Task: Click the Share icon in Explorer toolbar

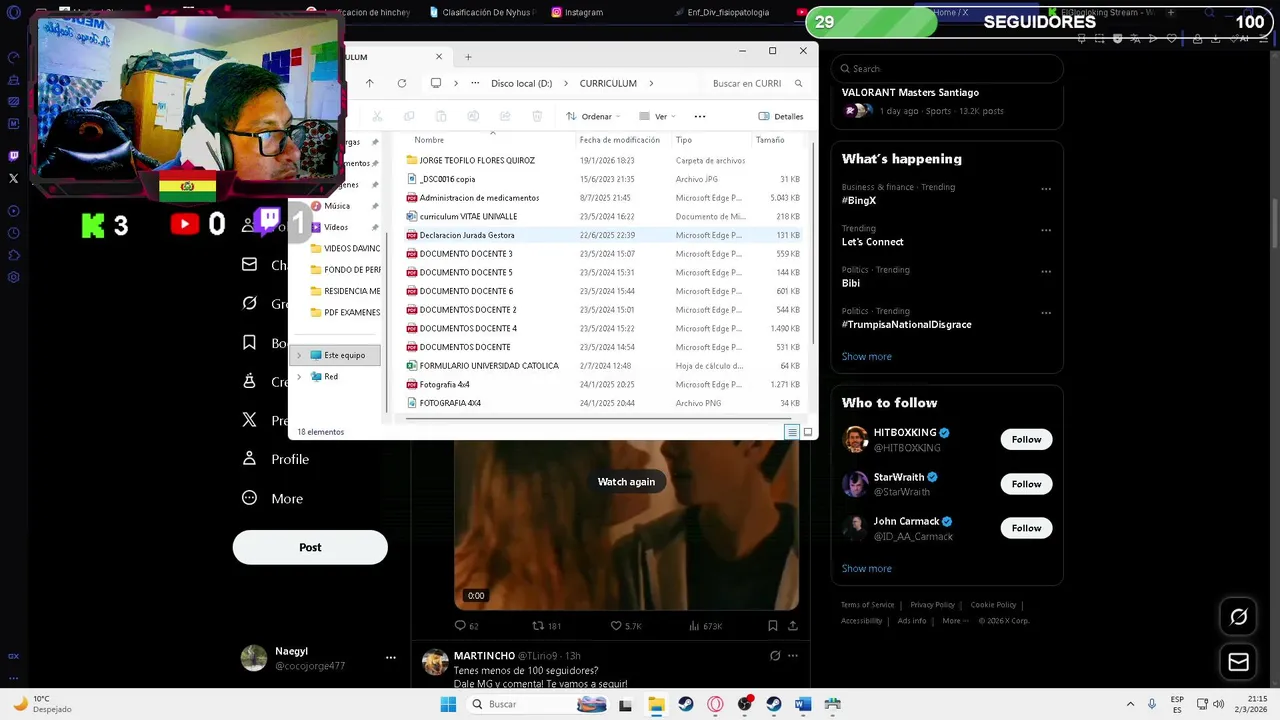Action: (x=505, y=116)
